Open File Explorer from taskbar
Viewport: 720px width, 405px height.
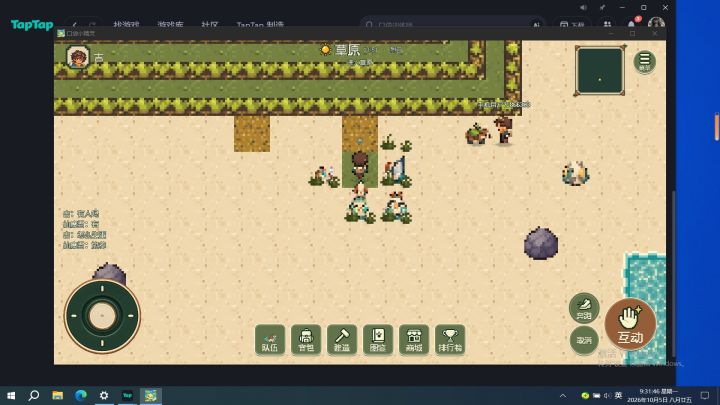tap(57, 395)
